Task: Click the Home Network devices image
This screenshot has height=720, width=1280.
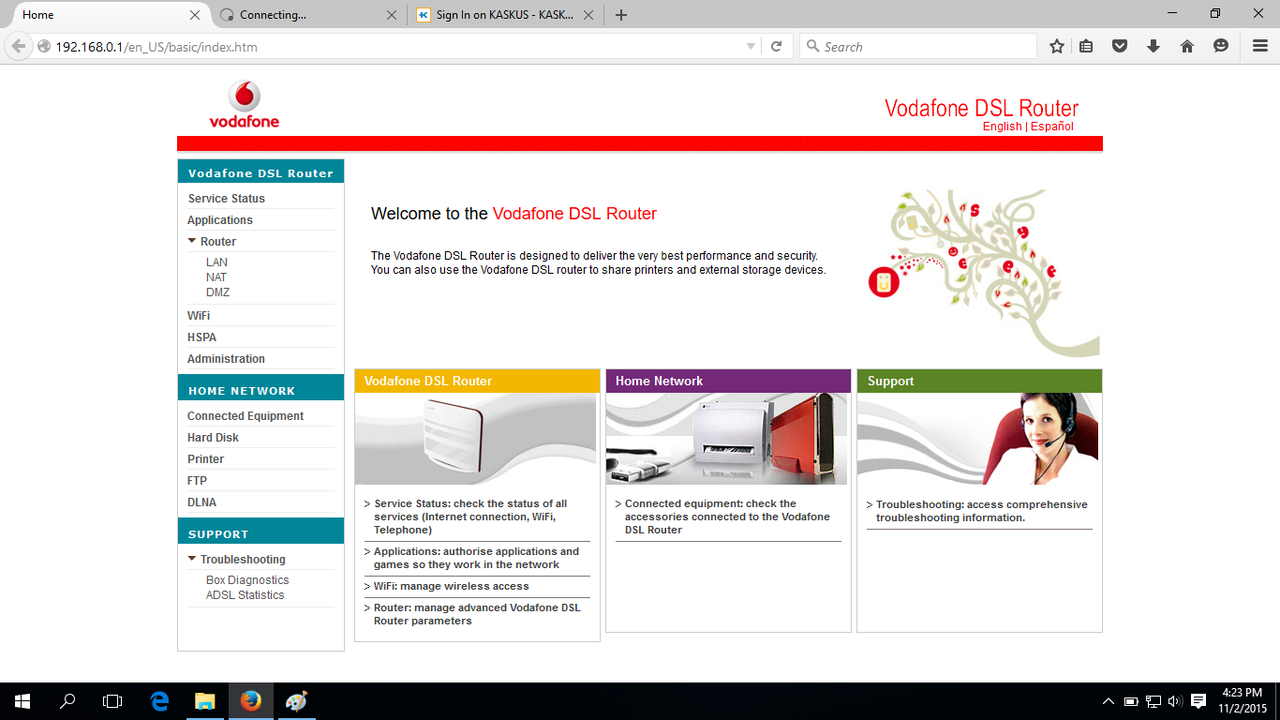Action: pos(727,438)
